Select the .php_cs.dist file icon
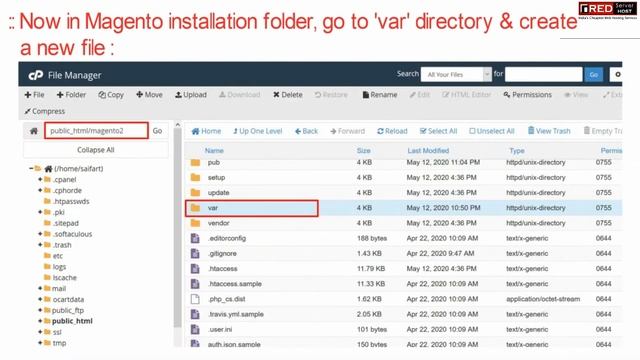 (x=195, y=299)
